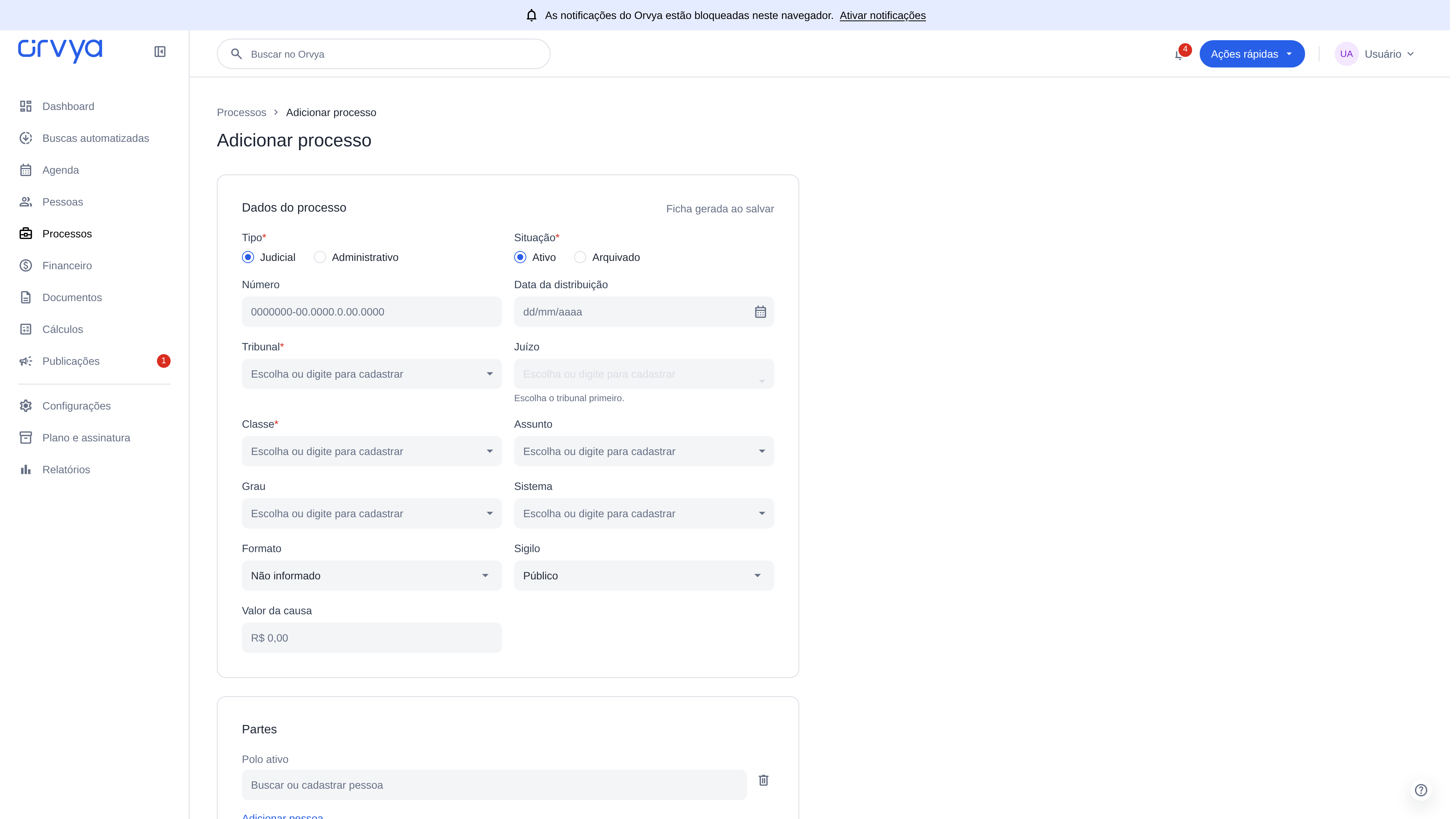
Task: Open calendar picker for distribution date
Action: (x=760, y=312)
